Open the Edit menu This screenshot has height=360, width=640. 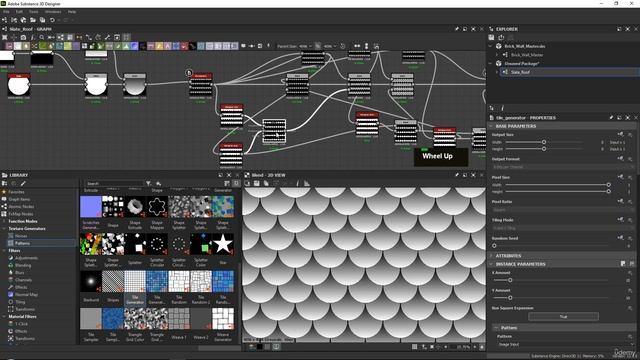click(19, 12)
